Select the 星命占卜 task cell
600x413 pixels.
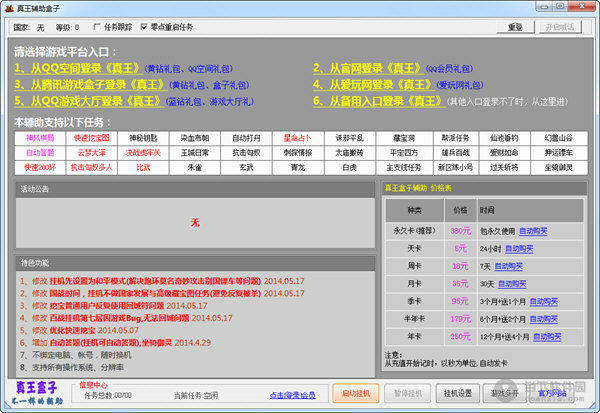point(298,138)
